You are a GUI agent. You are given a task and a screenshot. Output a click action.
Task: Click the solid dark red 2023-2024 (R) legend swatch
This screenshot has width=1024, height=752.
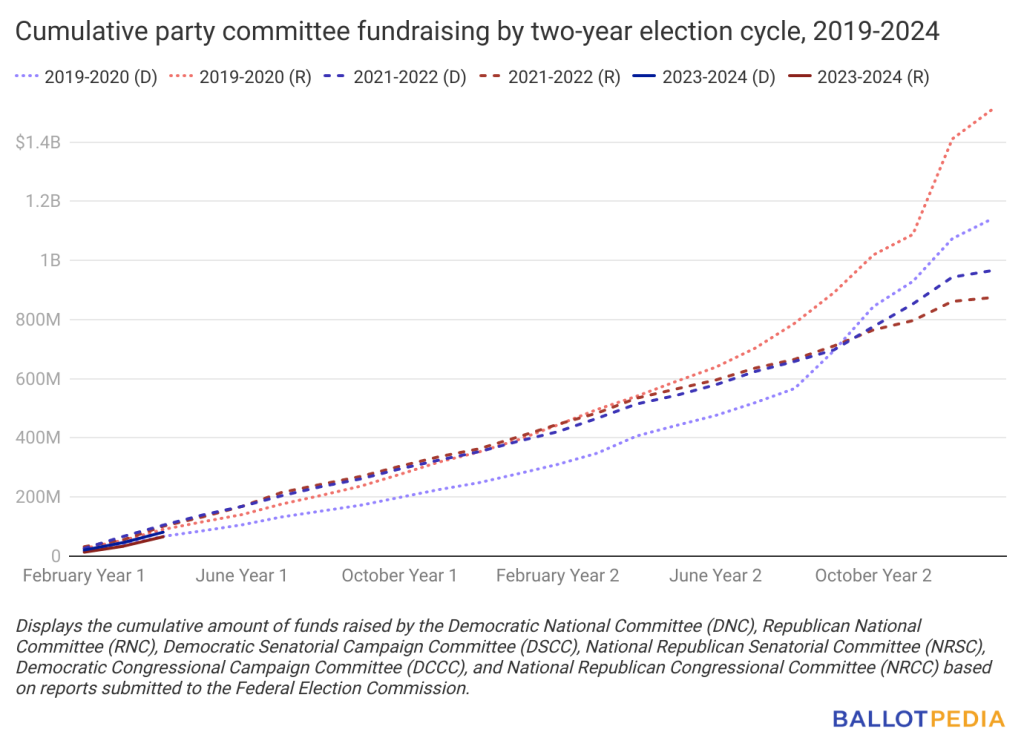coord(799,76)
